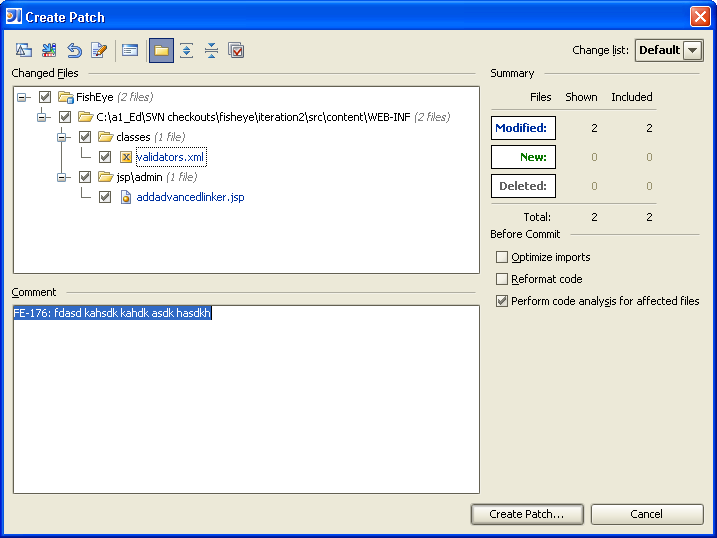Click the Modified summary box

(x=523, y=128)
